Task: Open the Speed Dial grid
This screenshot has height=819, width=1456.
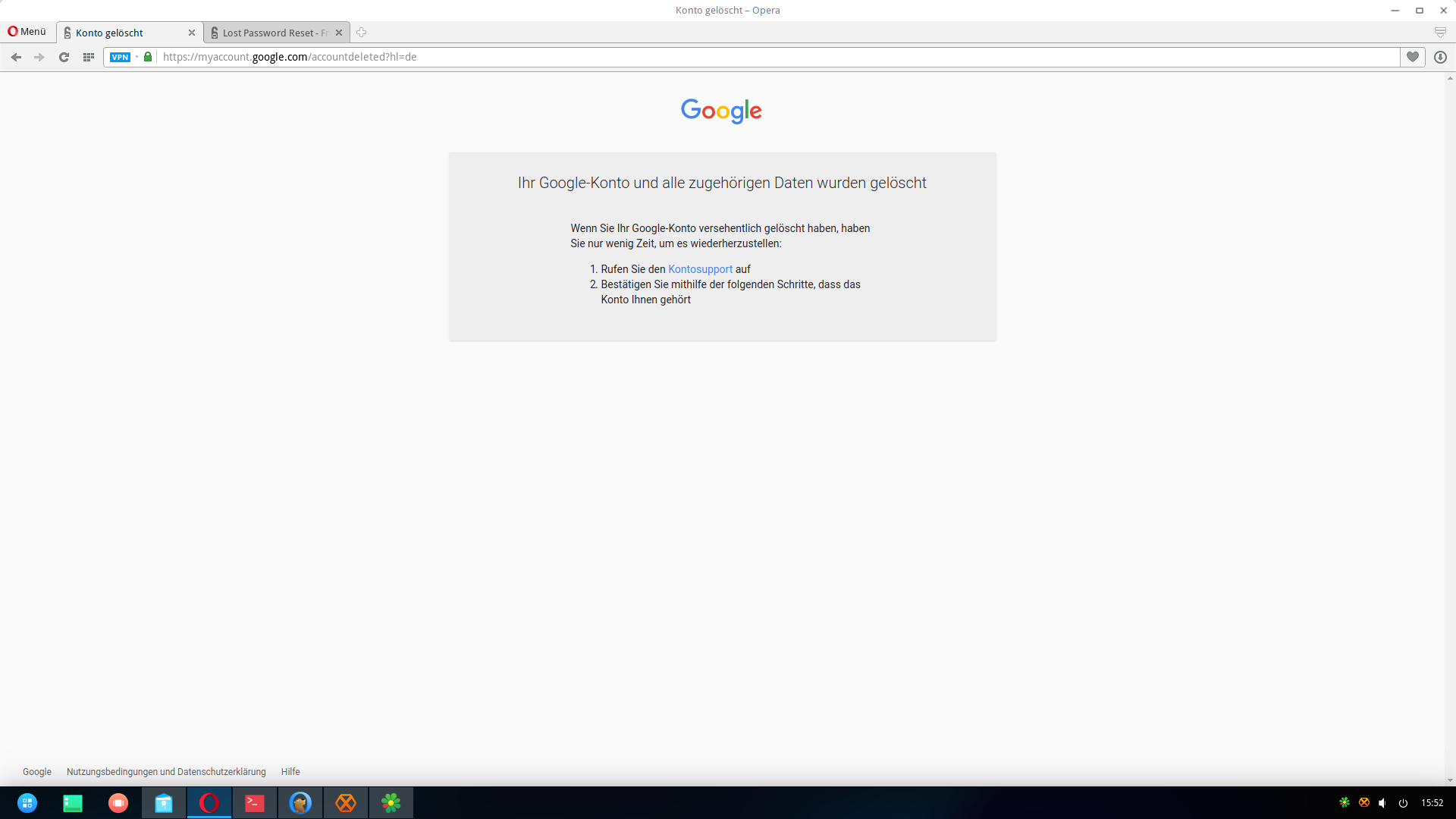Action: tap(88, 57)
